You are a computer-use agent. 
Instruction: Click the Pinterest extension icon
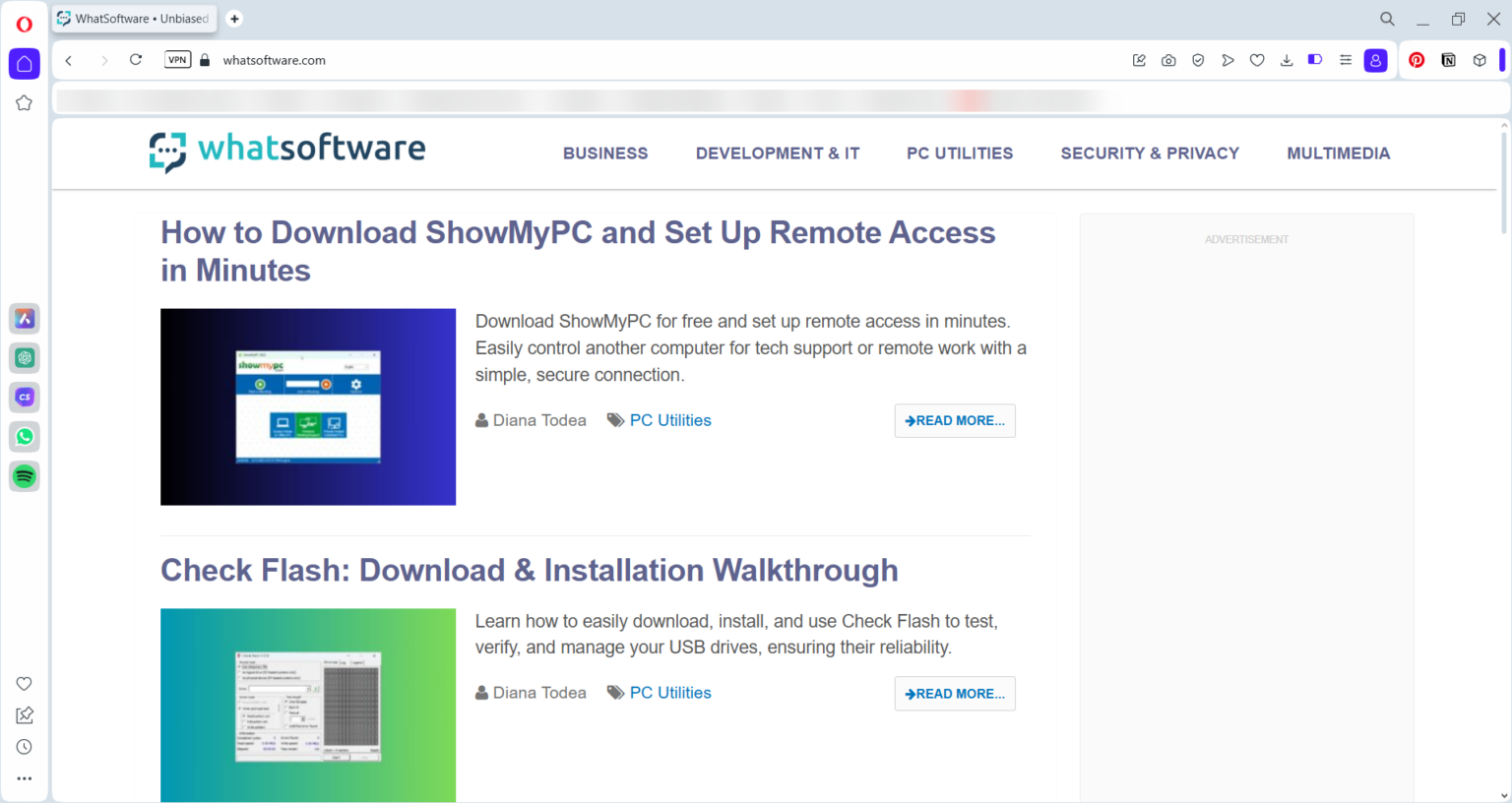(x=1417, y=60)
